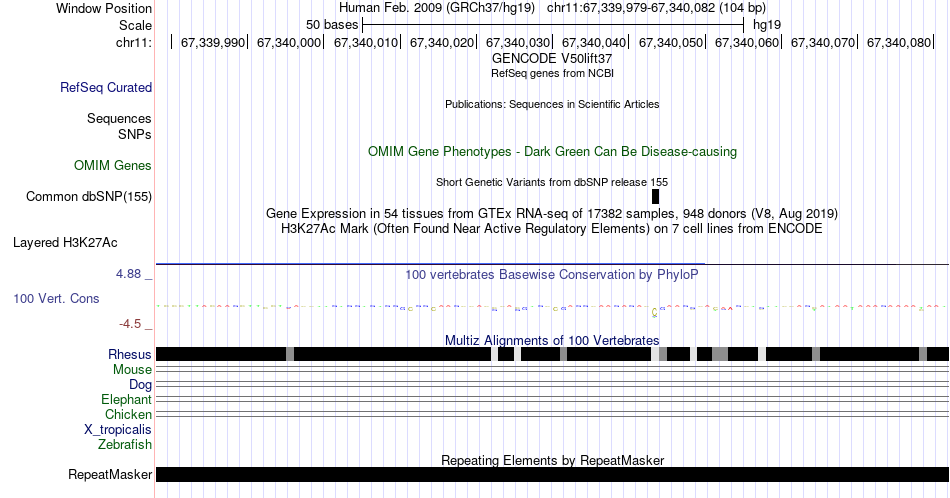Click Multiz Alignments of 100 Vertebrates title
Image resolution: width=950 pixels, height=498 pixels.
[552, 340]
